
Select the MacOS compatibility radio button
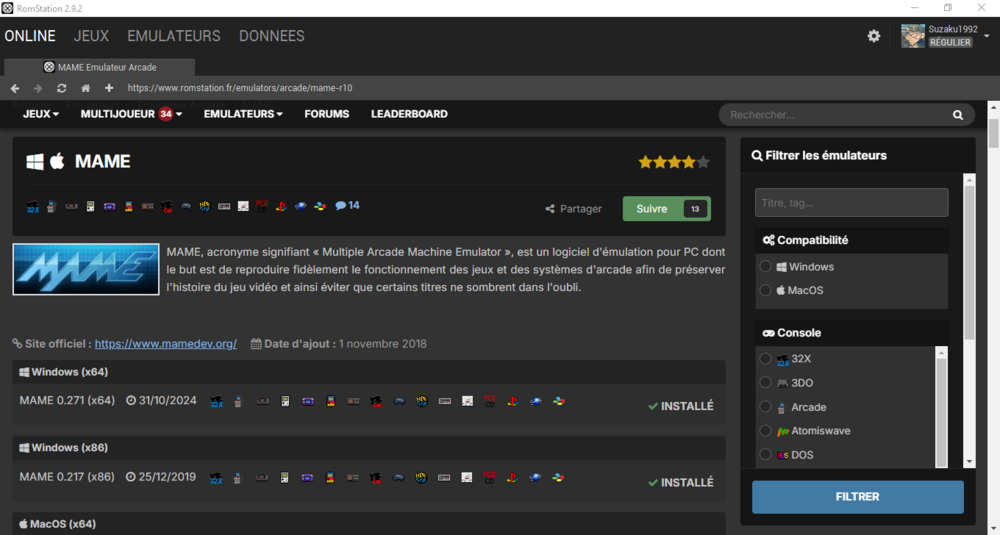(x=765, y=290)
